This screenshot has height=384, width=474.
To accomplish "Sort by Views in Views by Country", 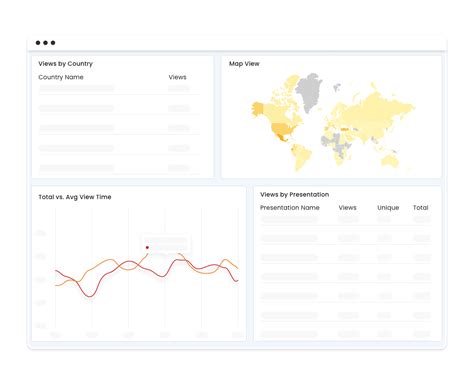I will [177, 77].
